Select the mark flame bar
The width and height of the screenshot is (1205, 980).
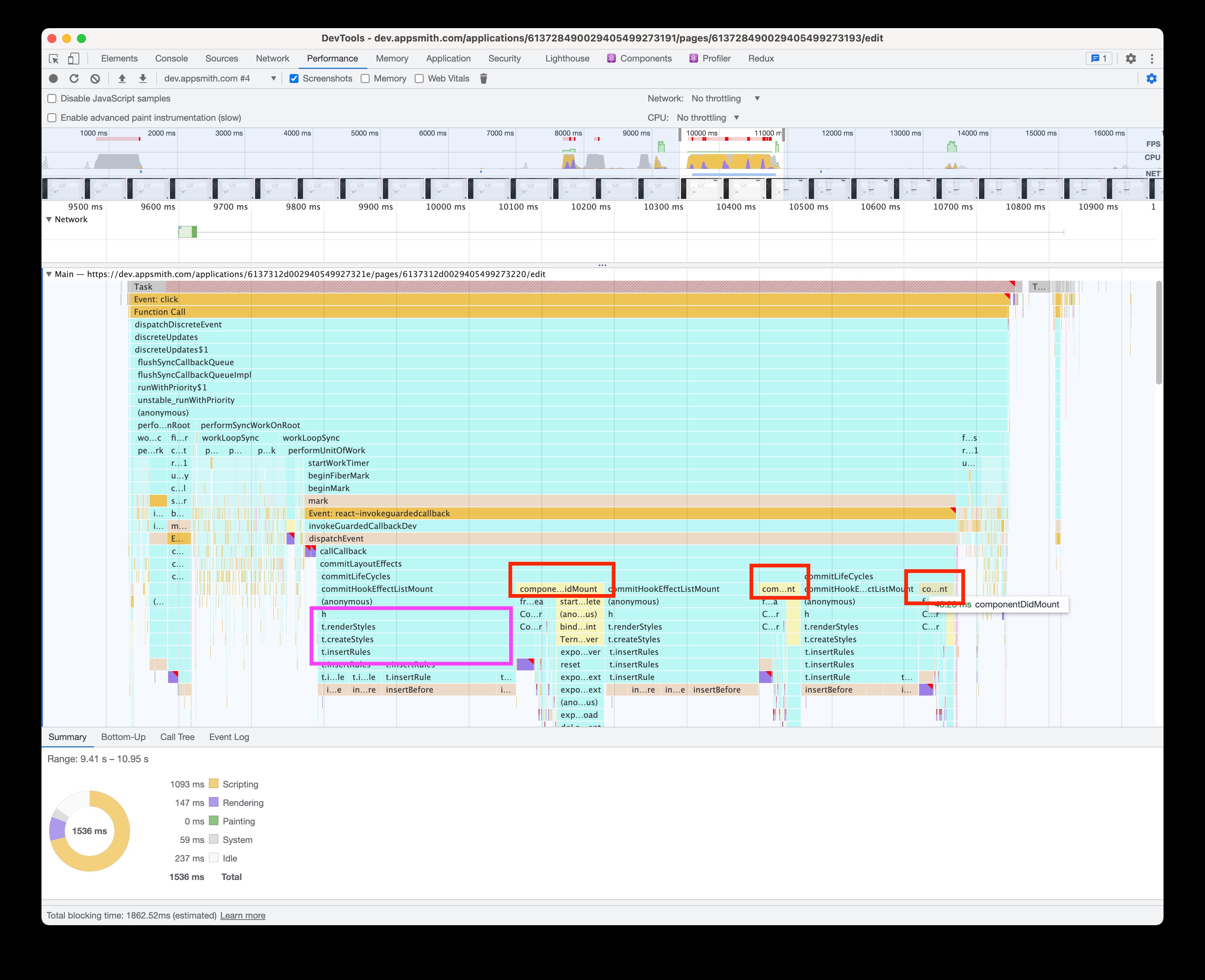pyautogui.click(x=630, y=501)
